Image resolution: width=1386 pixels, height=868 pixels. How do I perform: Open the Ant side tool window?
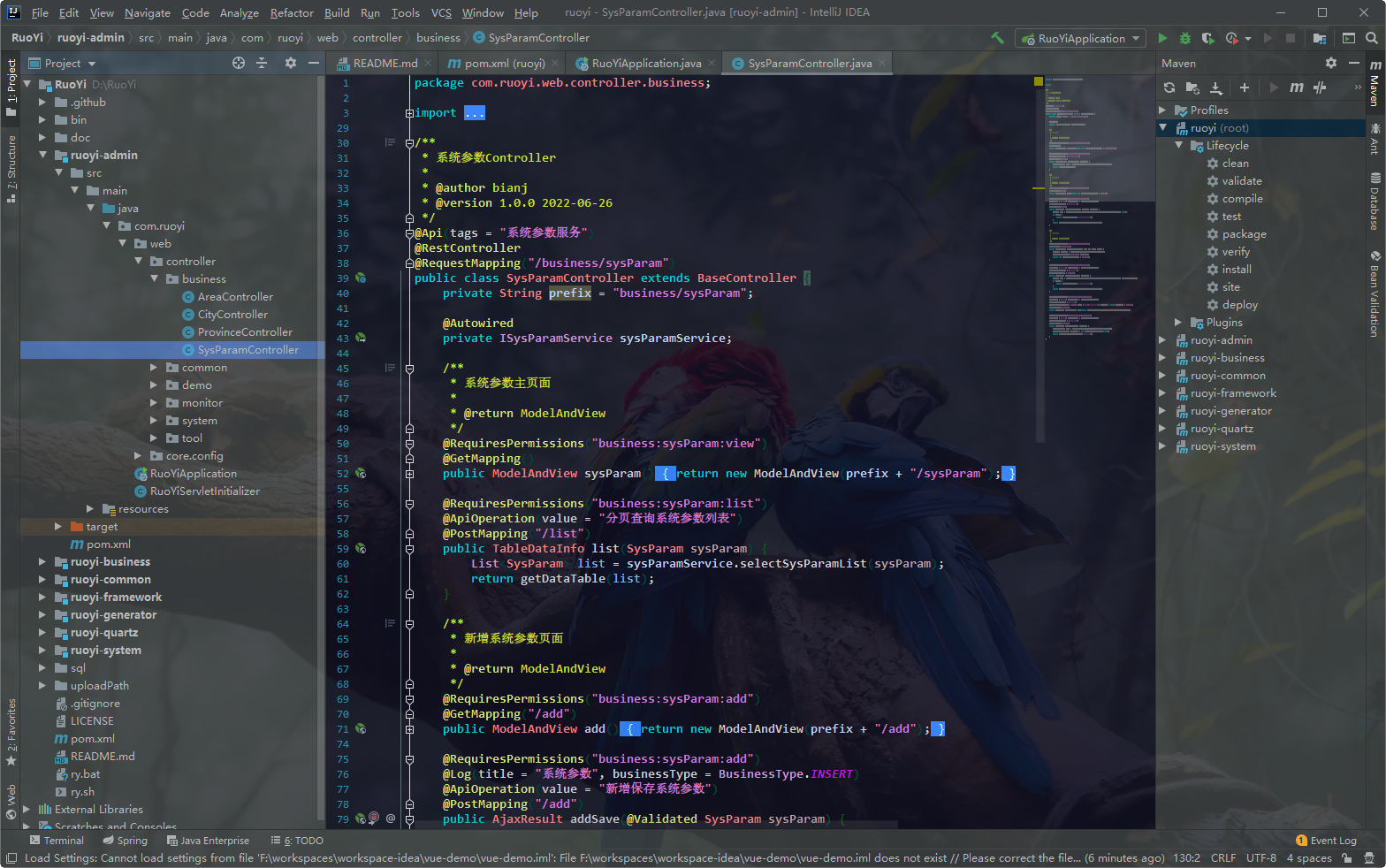click(x=1375, y=139)
